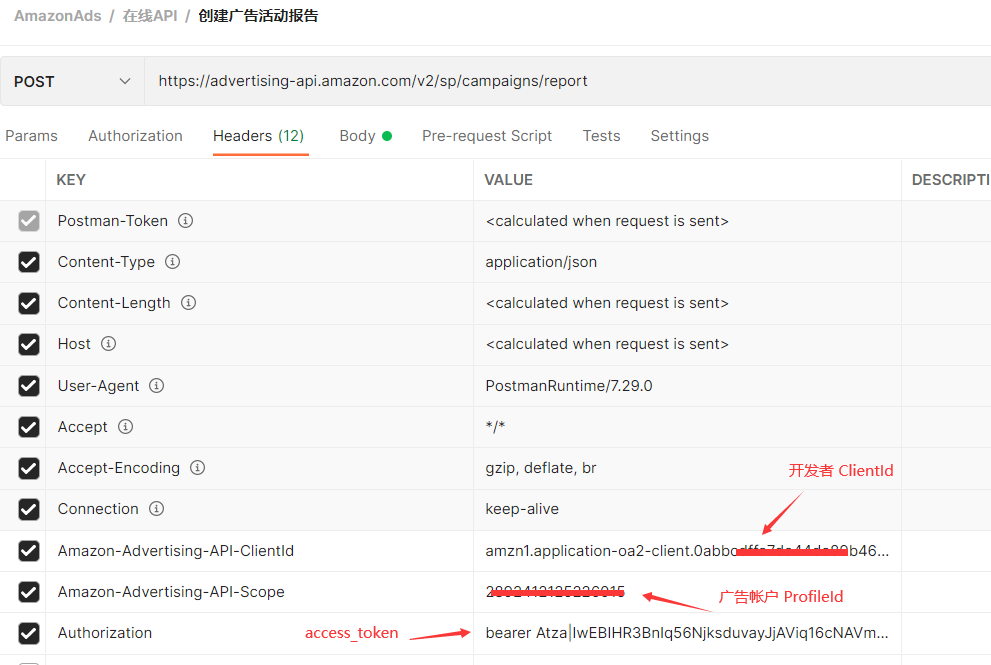Screen dimensions: 991x665
Task: Open the Tests tab
Action: point(601,136)
